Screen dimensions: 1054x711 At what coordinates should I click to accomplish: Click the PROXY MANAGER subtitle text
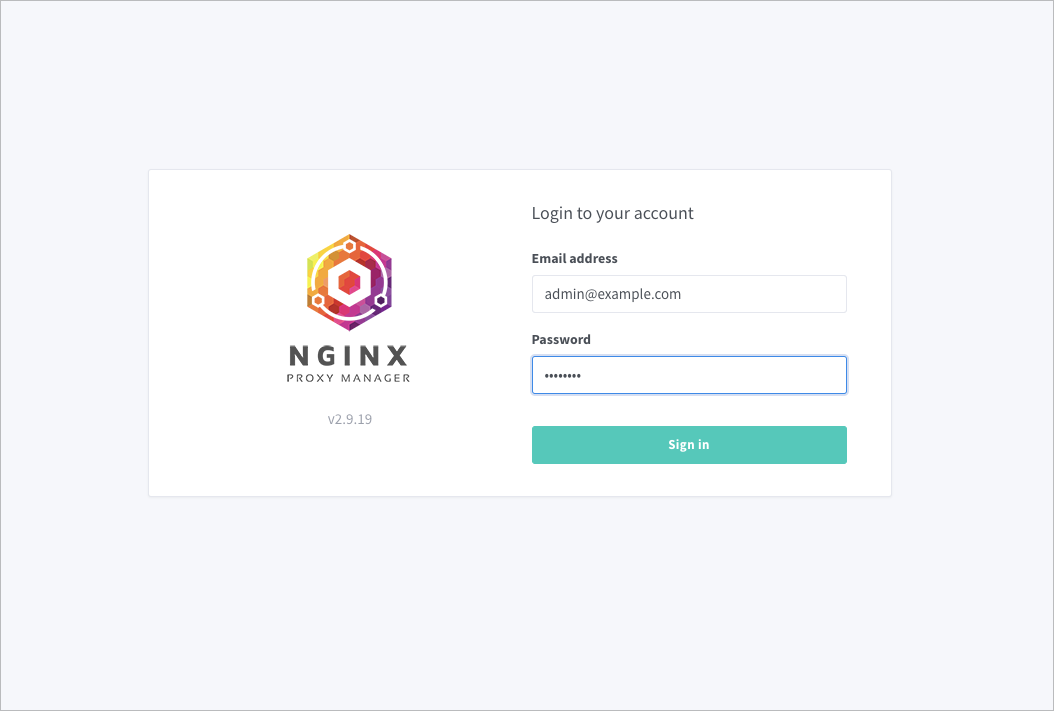tap(349, 378)
